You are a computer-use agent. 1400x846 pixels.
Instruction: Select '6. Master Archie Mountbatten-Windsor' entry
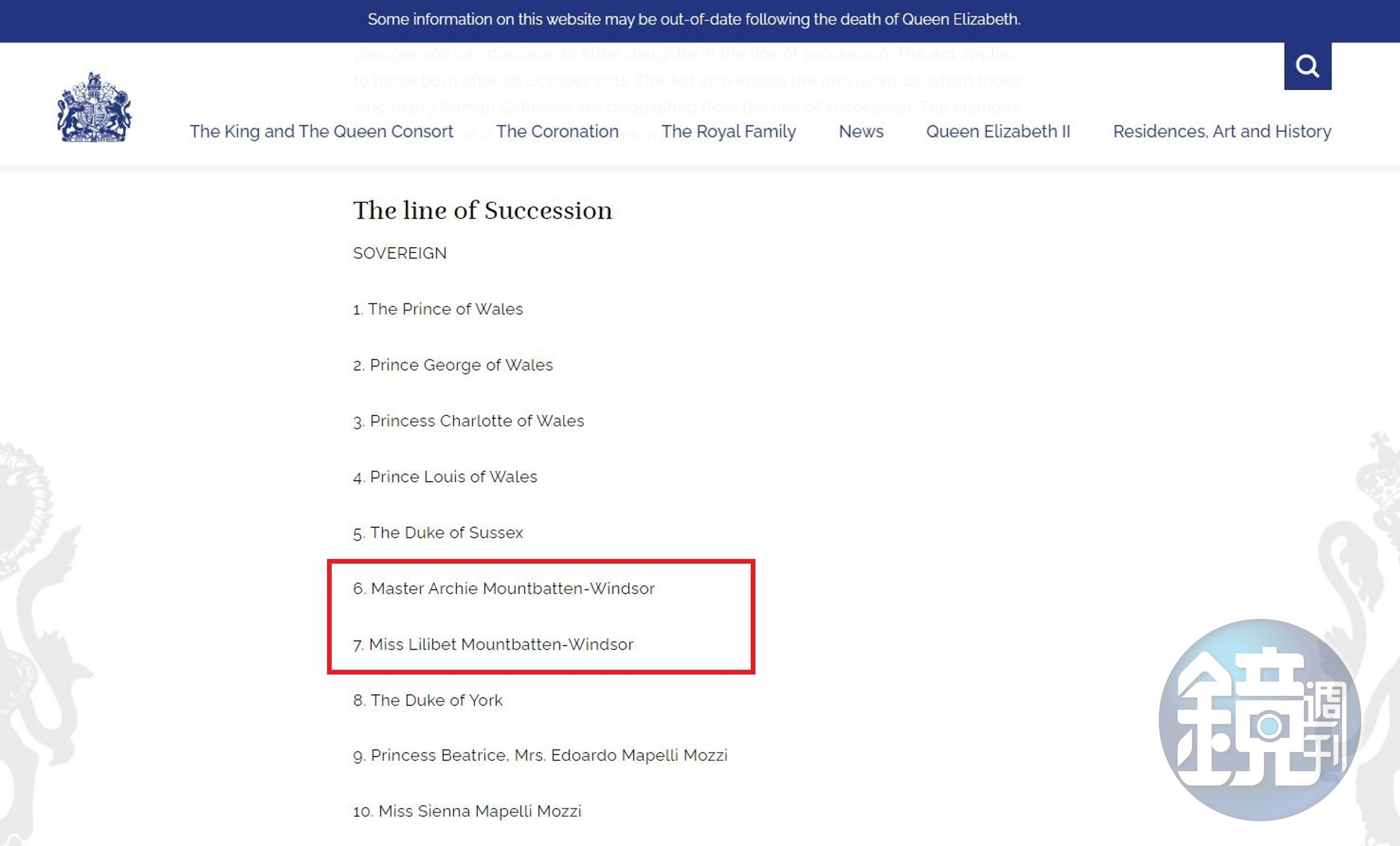tap(504, 588)
